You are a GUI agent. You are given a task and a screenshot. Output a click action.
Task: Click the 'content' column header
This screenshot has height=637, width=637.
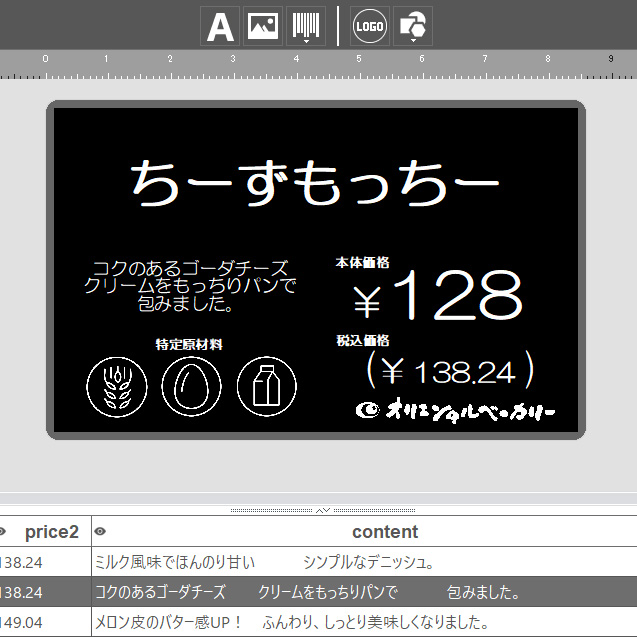point(385,532)
